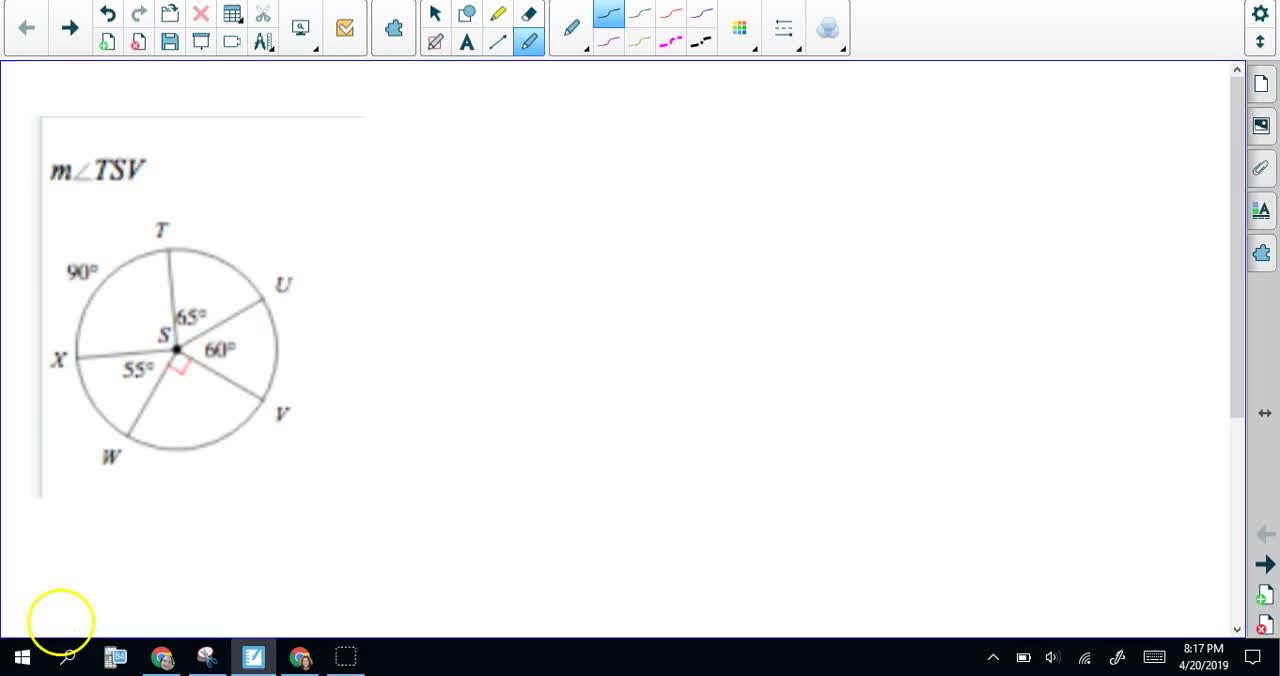Select the purple thin line style

[x=609, y=42]
